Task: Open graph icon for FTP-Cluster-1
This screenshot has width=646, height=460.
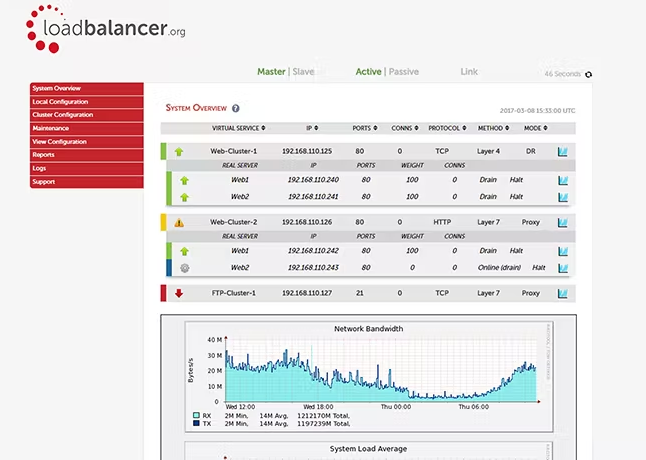Action: pos(563,293)
